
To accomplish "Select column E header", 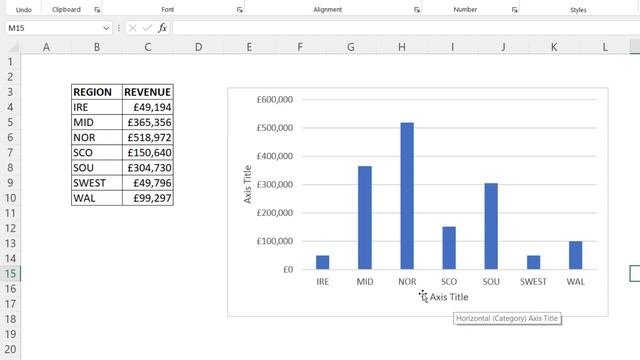I will point(249,47).
